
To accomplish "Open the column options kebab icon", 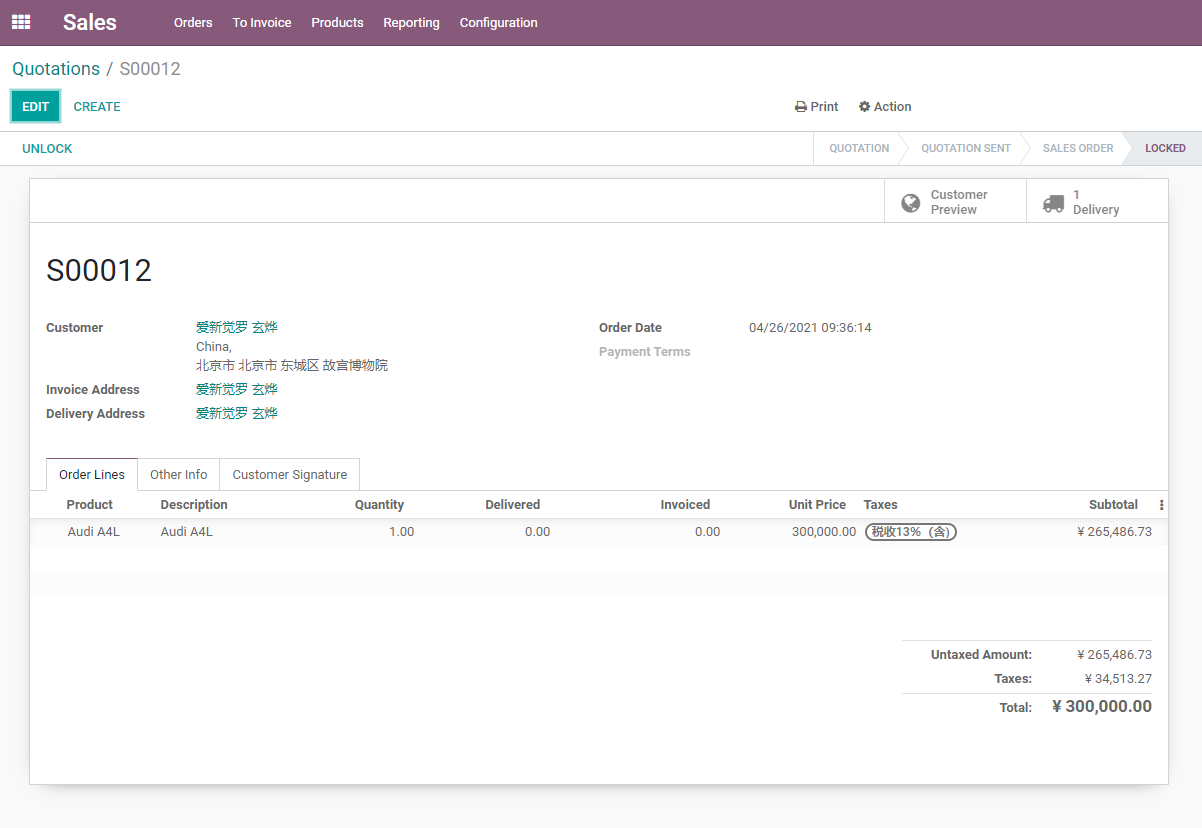I will 1161,505.
